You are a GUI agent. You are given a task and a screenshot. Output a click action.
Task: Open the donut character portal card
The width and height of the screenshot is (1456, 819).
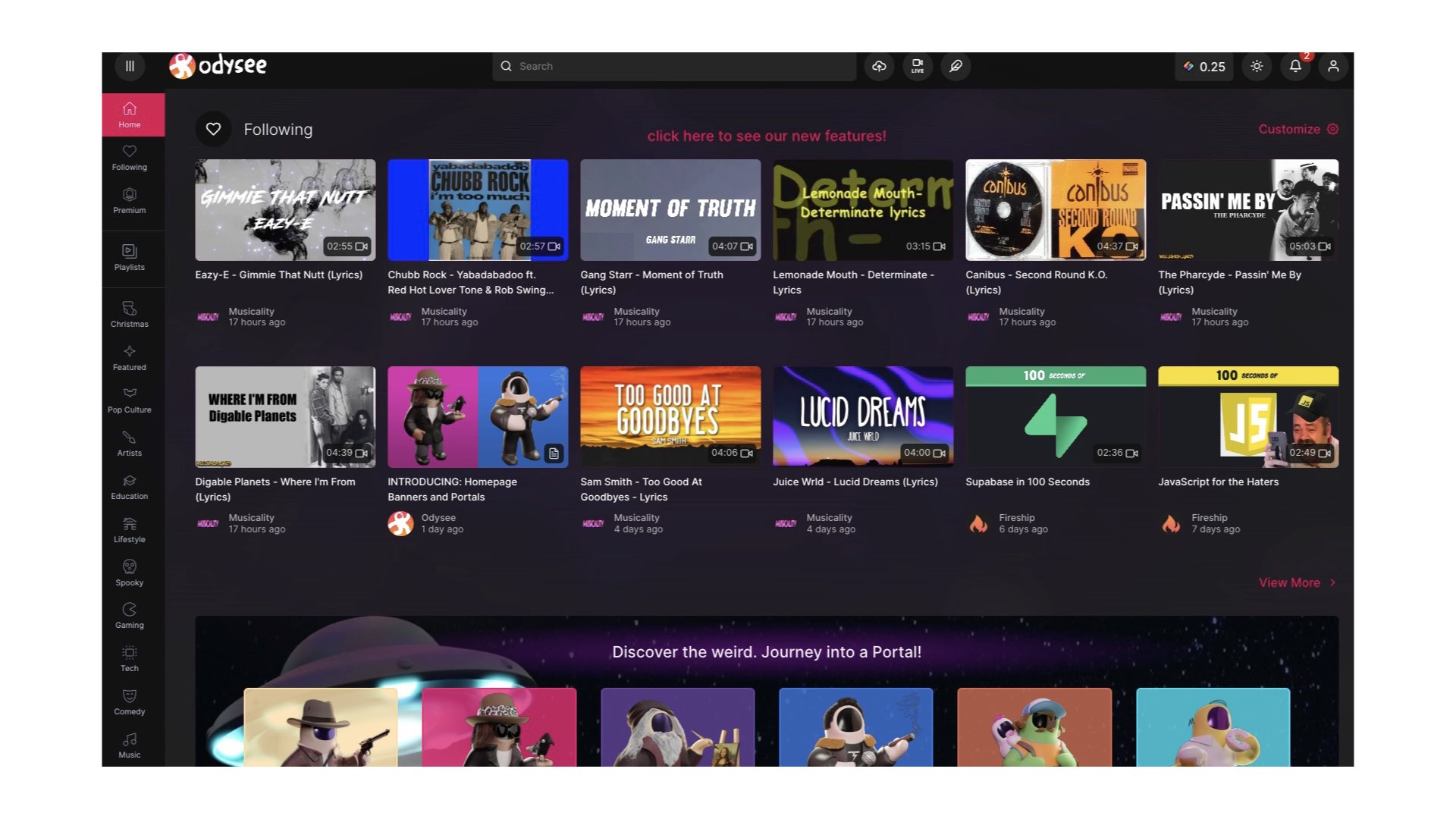coord(1213,727)
